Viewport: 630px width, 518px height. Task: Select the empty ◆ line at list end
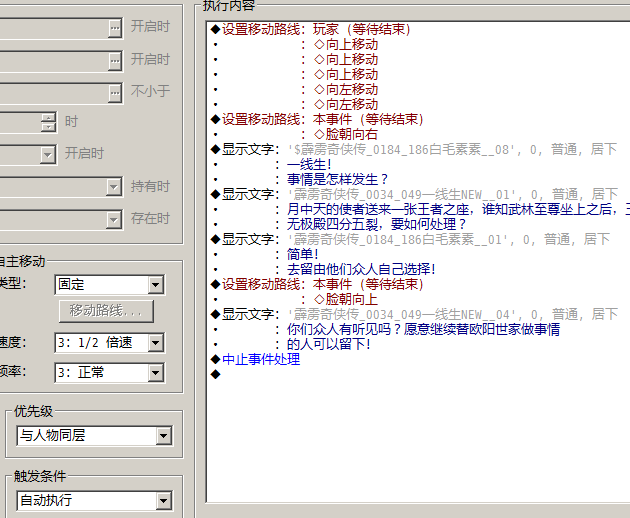(216, 375)
